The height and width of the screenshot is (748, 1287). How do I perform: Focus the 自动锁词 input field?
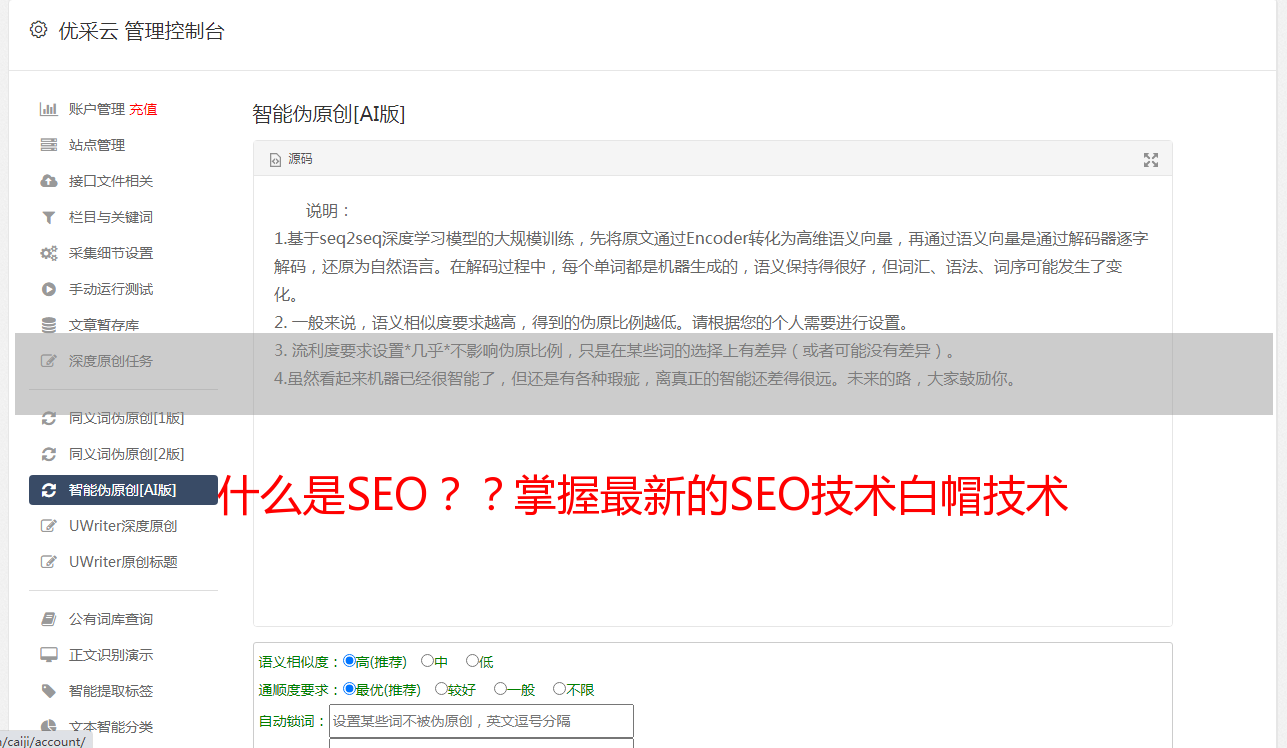point(481,721)
